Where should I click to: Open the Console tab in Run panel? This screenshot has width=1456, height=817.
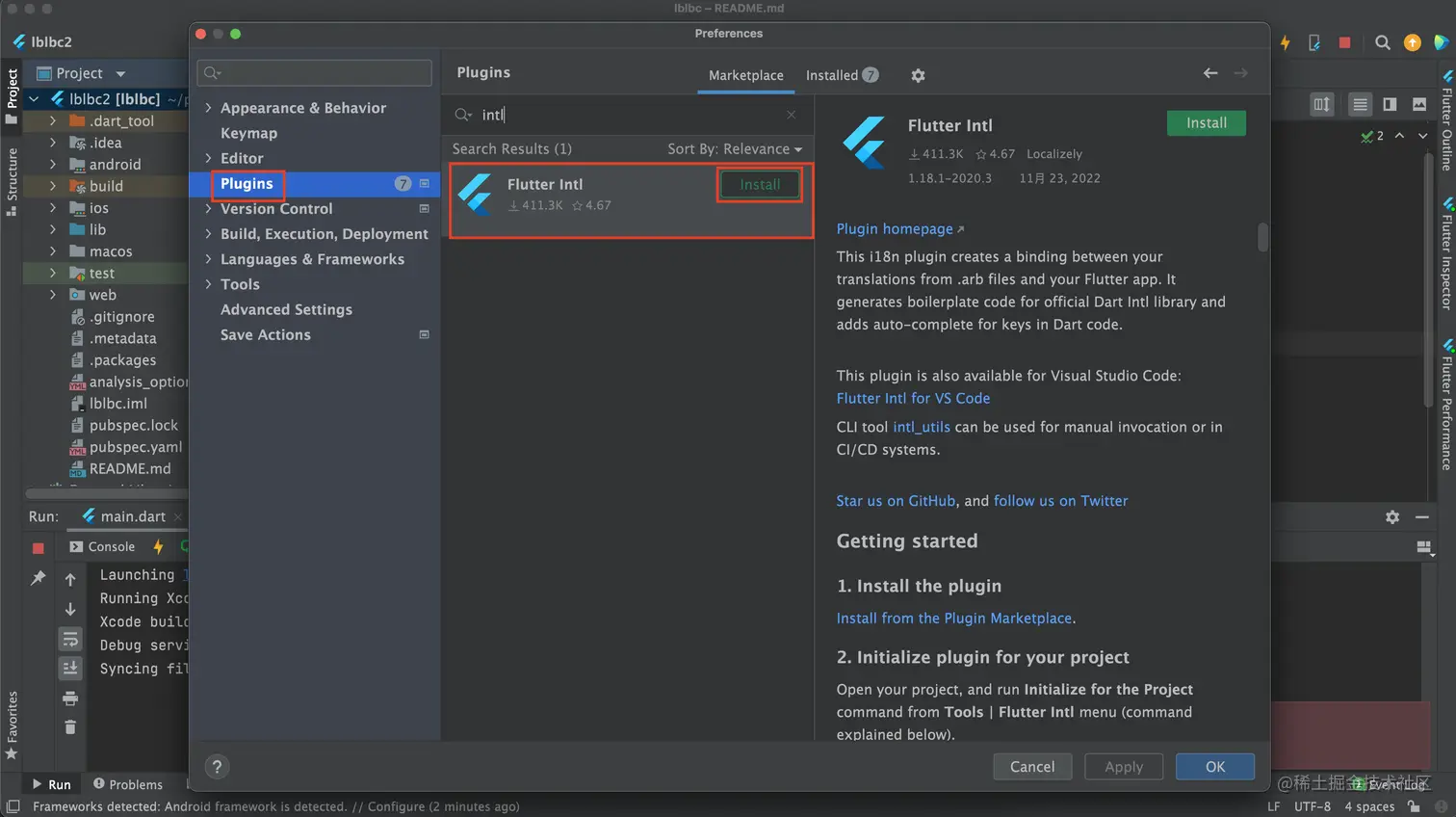coord(102,547)
